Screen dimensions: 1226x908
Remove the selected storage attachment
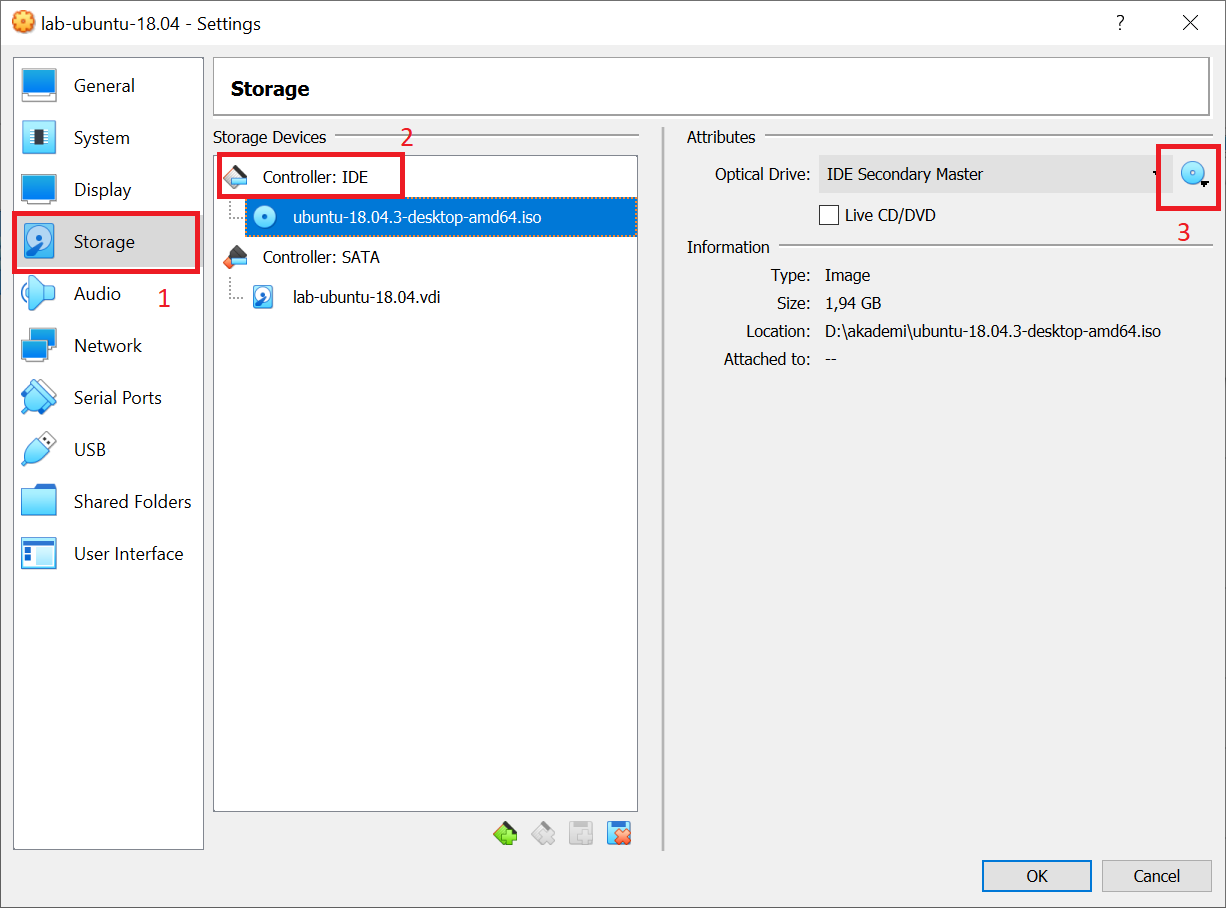click(x=619, y=833)
